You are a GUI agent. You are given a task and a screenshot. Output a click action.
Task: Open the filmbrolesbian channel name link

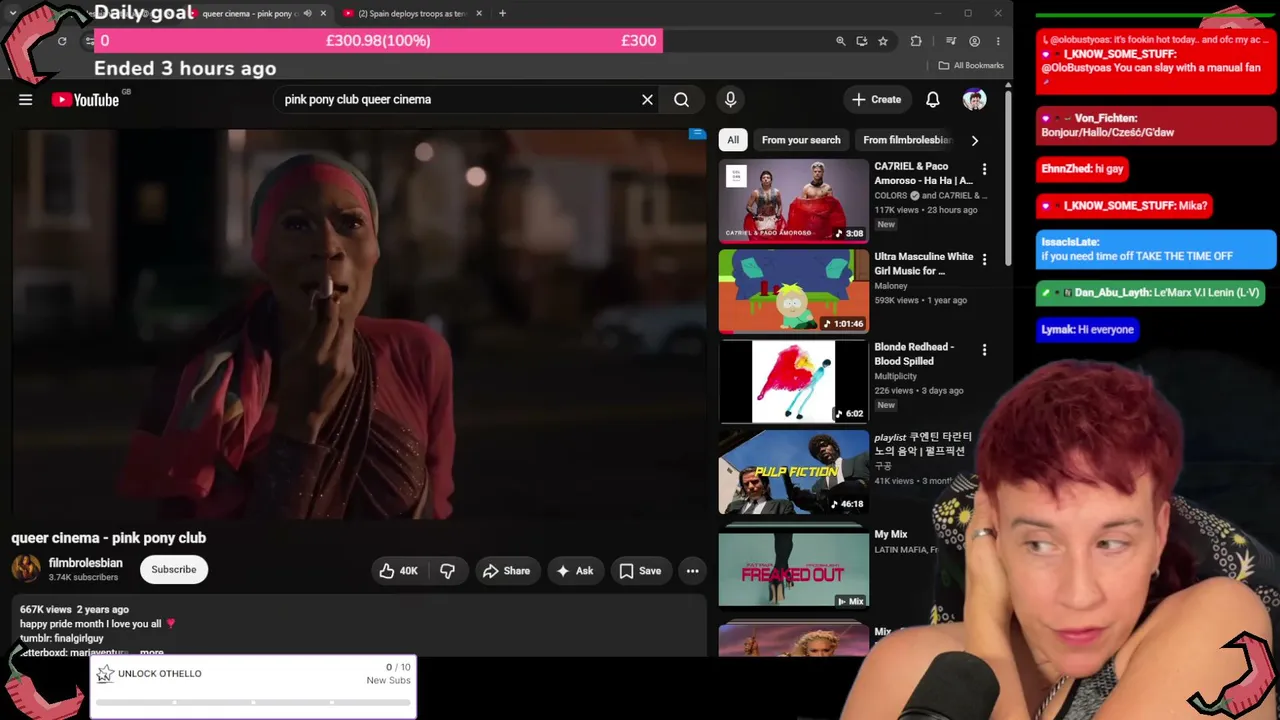coord(86,563)
